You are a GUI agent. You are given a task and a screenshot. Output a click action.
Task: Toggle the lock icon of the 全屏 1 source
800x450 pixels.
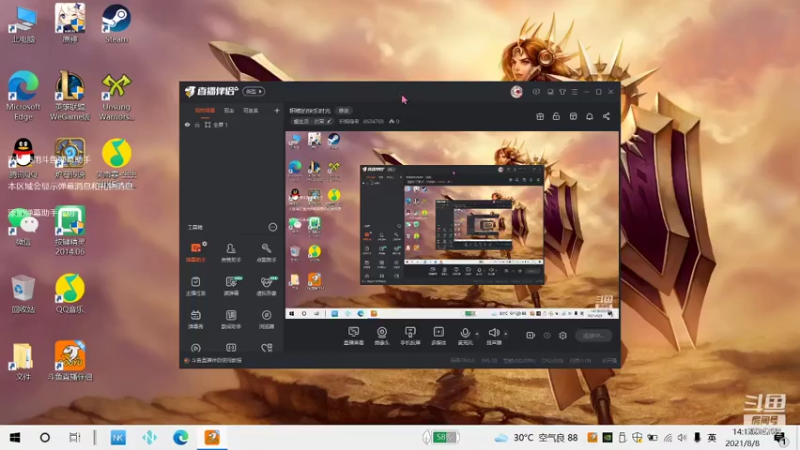pyautogui.click(x=197, y=124)
